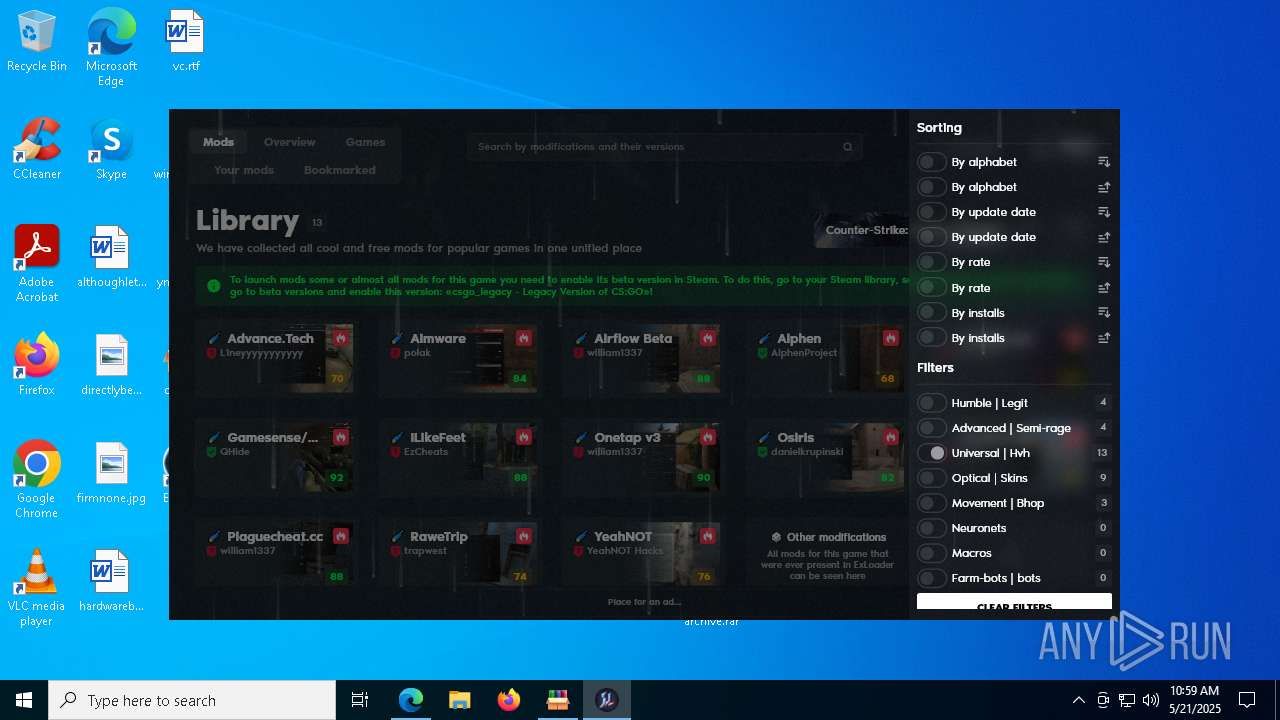This screenshot has height=720, width=1280.
Task: Click the red shield next to polak
Action: click(395, 353)
